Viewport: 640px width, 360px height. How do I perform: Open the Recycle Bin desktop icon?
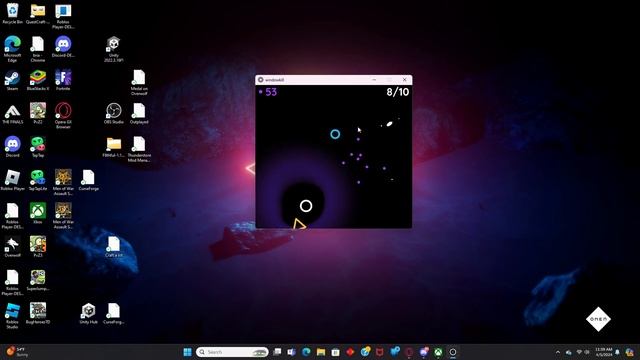pos(12,13)
